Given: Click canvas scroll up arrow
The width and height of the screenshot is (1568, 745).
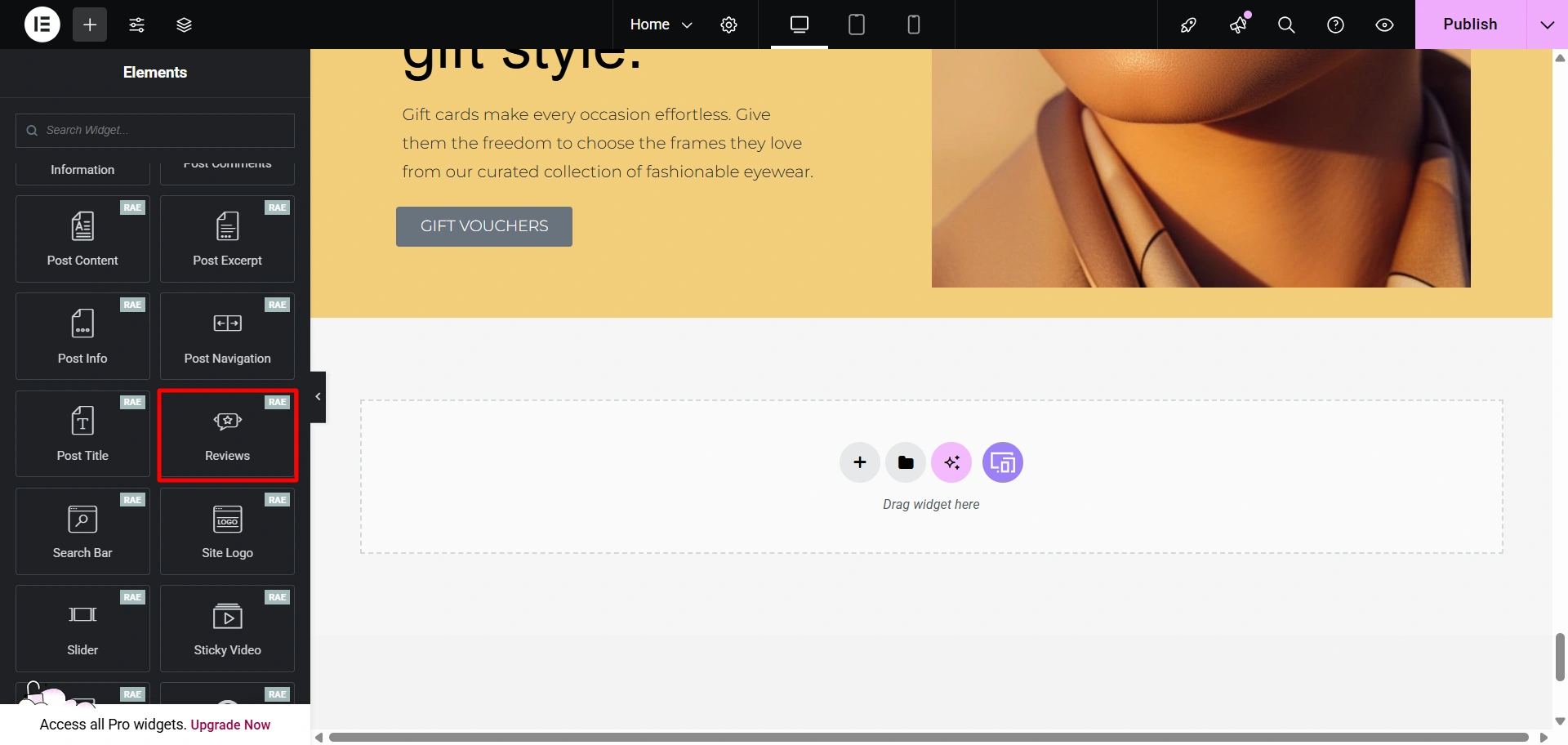Looking at the screenshot, I should click(1560, 58).
